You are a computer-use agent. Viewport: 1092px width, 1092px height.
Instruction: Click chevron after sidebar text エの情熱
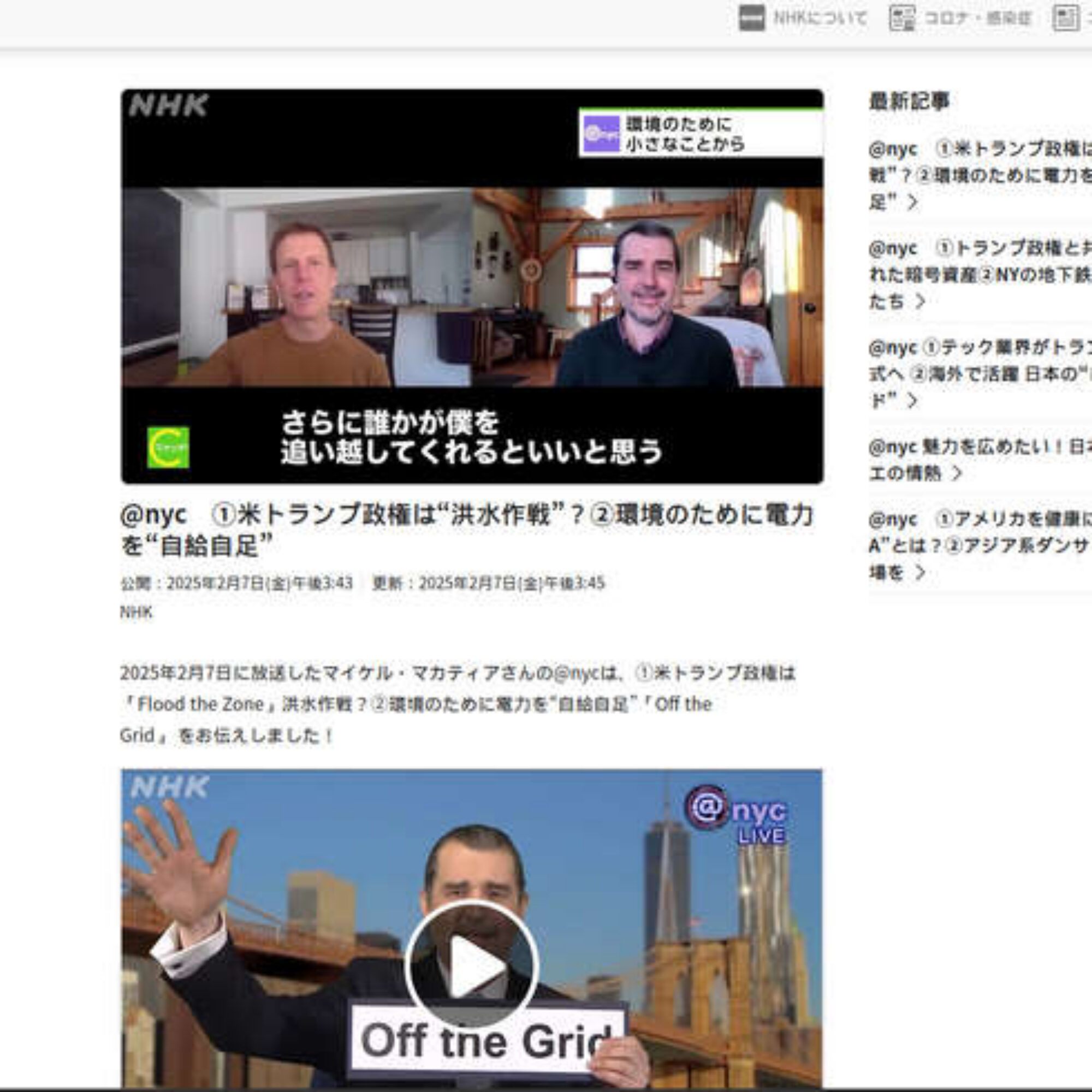957,473
